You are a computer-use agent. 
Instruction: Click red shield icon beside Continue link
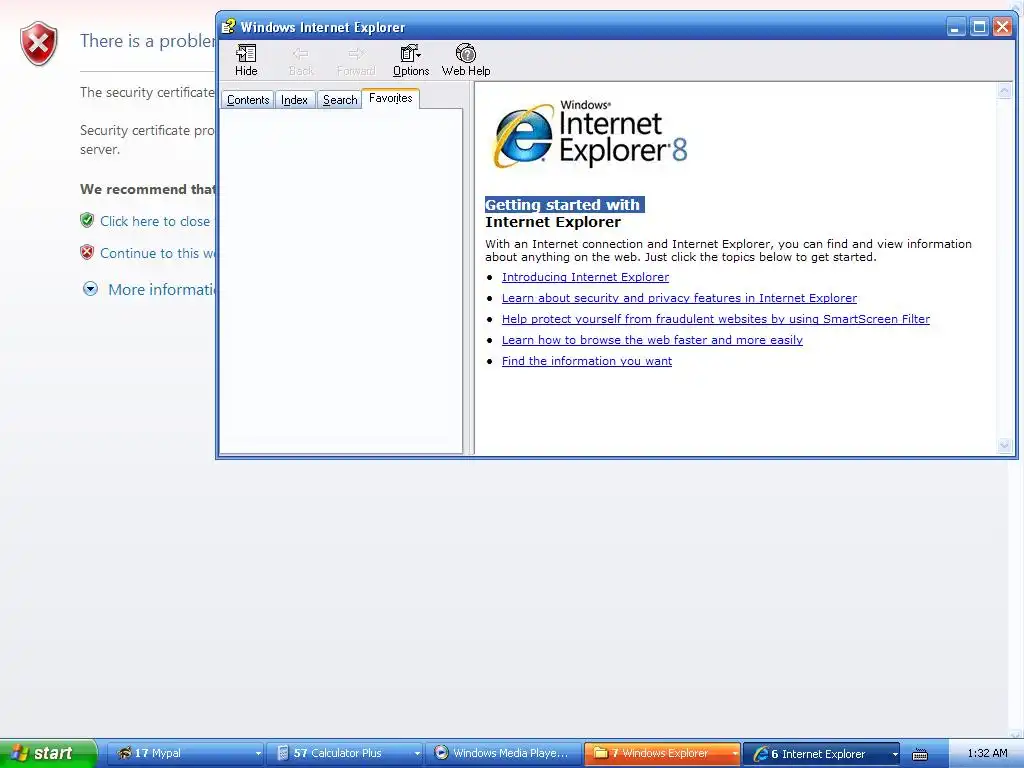pyautogui.click(x=87, y=252)
